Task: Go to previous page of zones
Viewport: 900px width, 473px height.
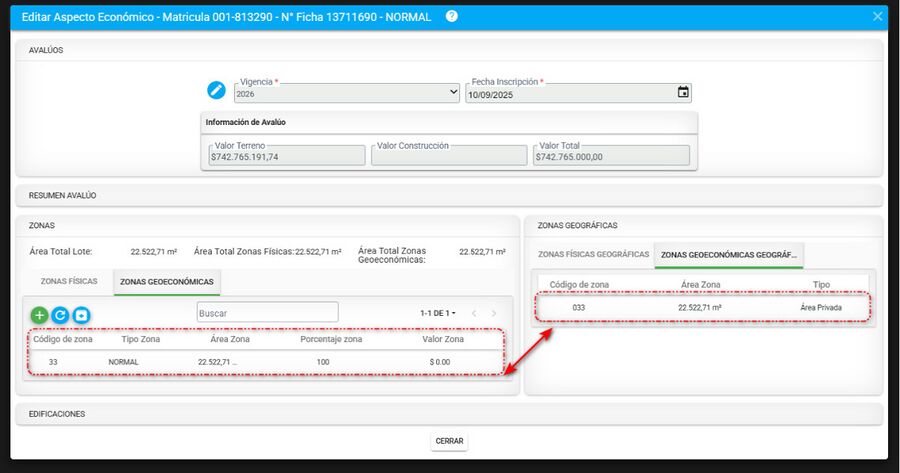Action: click(x=474, y=314)
